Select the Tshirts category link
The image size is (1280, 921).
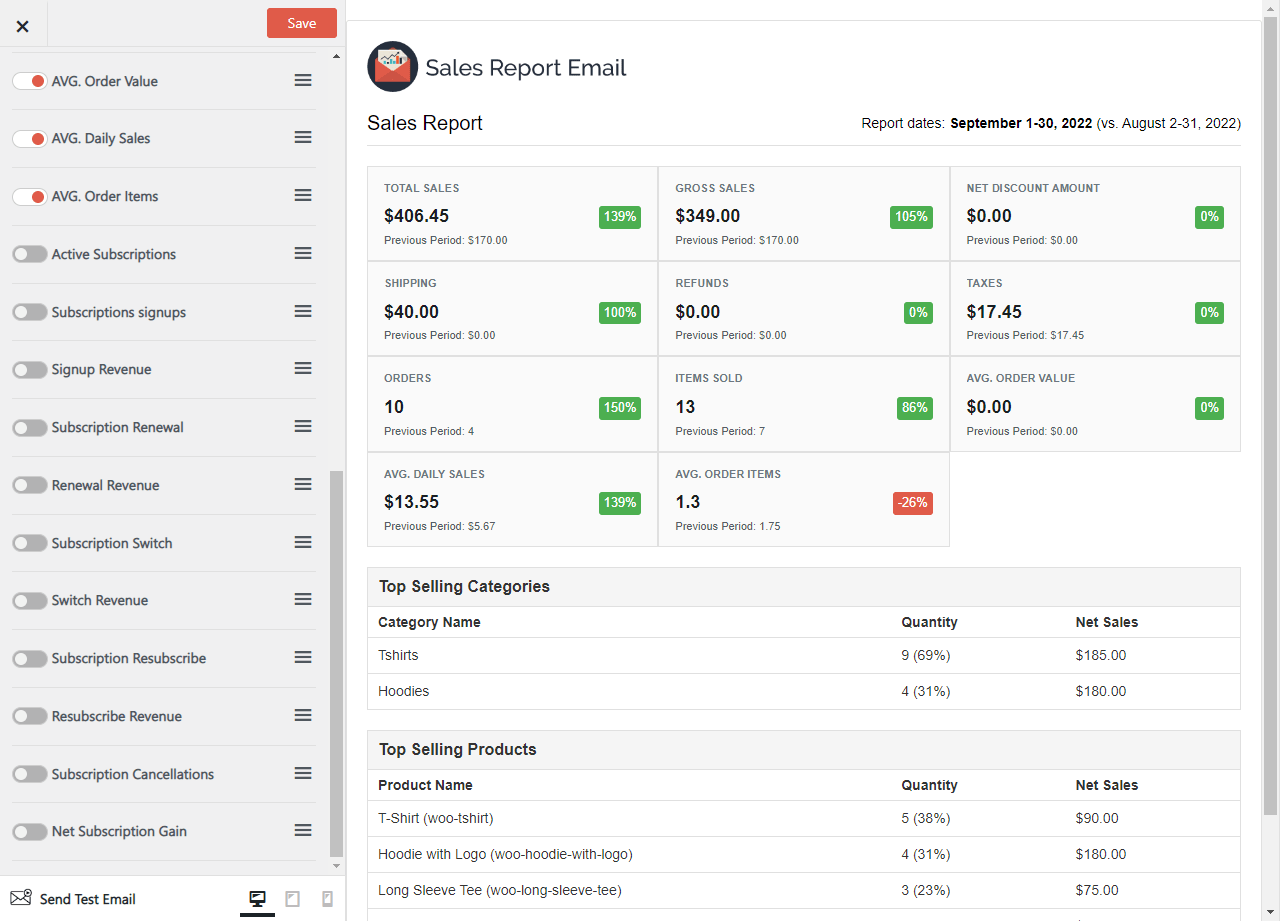pyautogui.click(x=396, y=655)
